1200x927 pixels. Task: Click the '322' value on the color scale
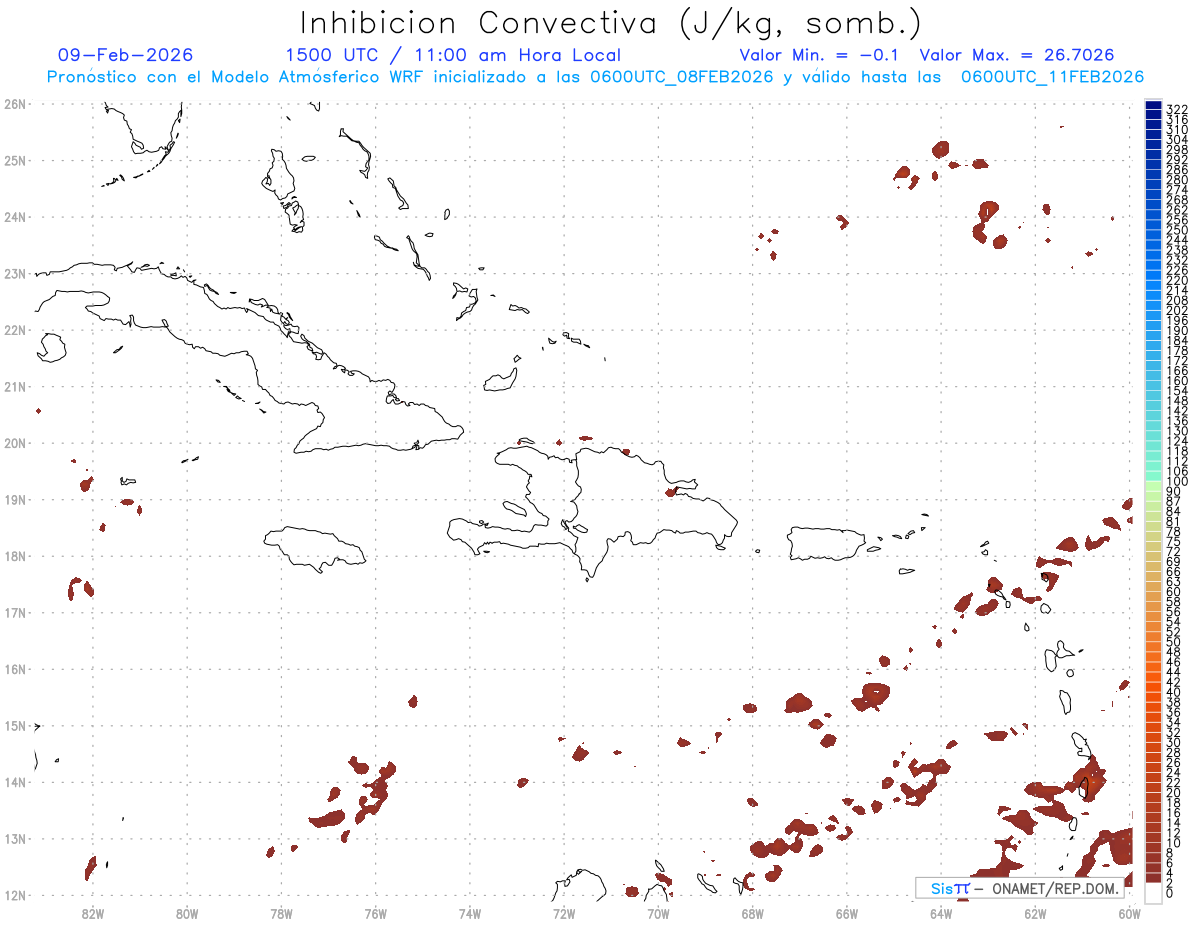1177,109
